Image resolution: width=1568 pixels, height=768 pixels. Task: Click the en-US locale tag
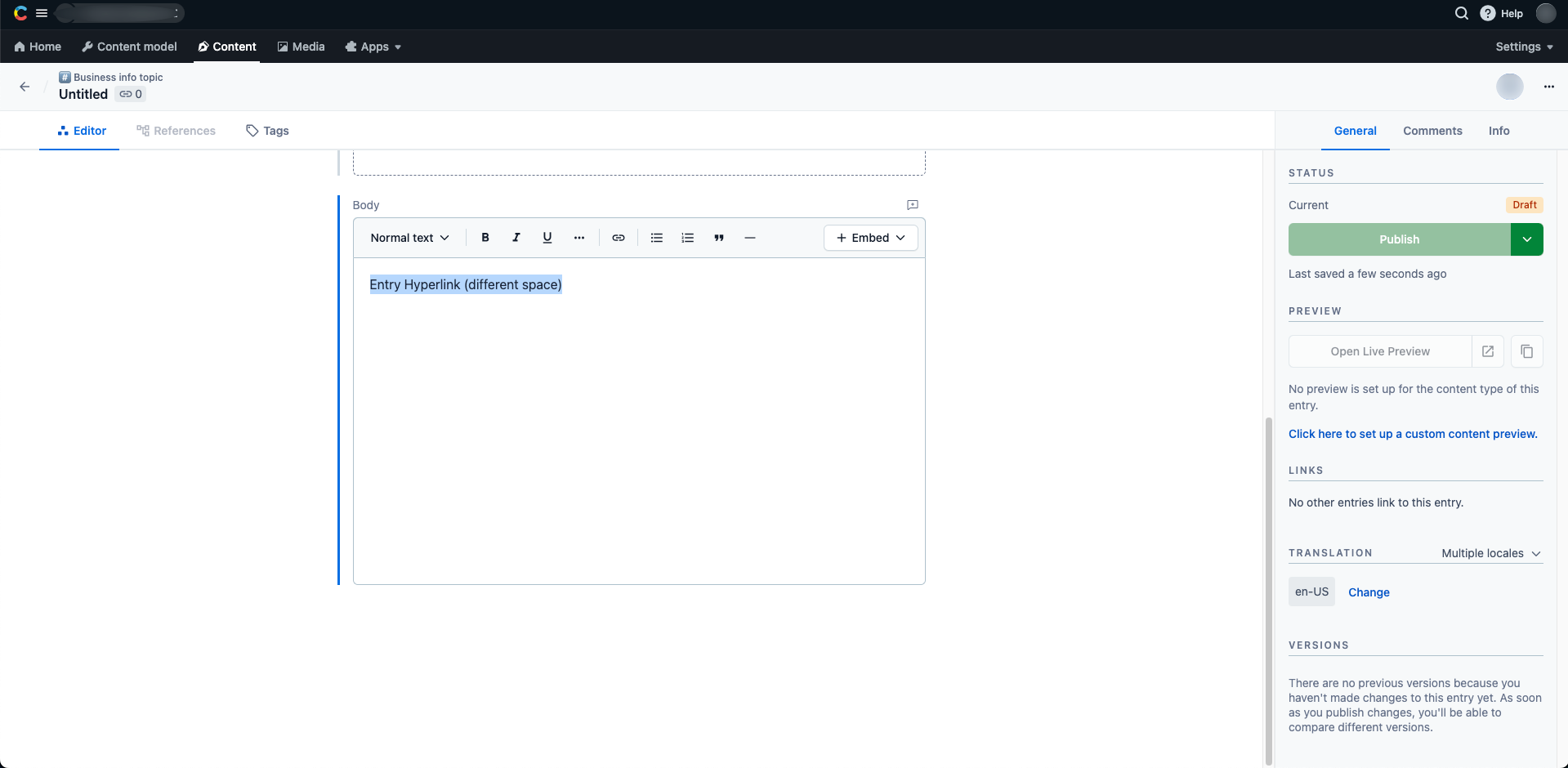coord(1311,592)
